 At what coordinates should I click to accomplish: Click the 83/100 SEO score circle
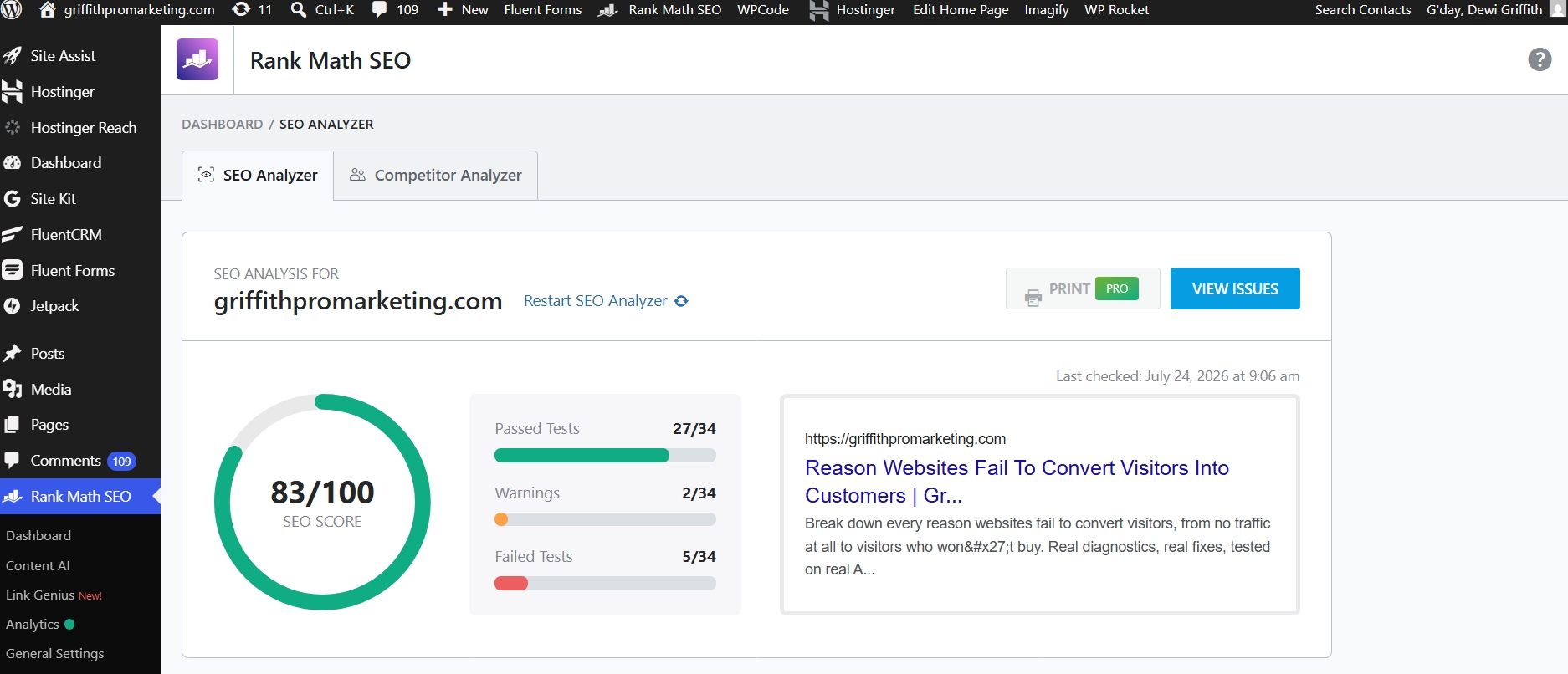(322, 502)
